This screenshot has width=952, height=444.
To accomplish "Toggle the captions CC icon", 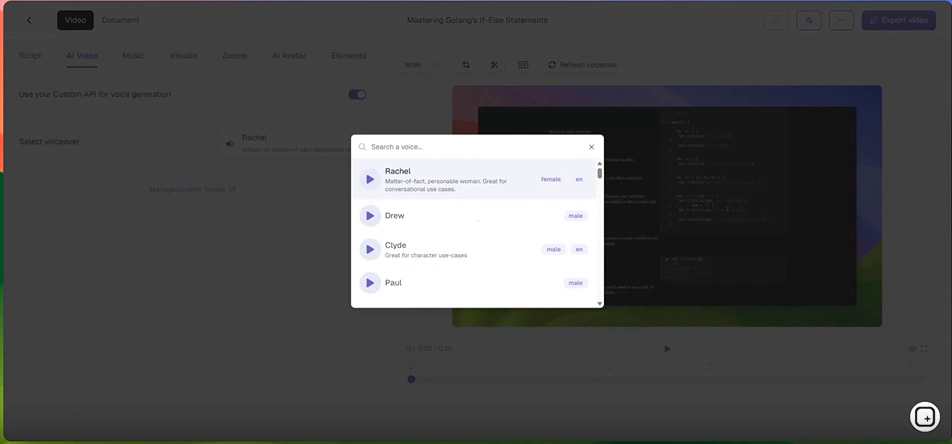I will coord(523,65).
